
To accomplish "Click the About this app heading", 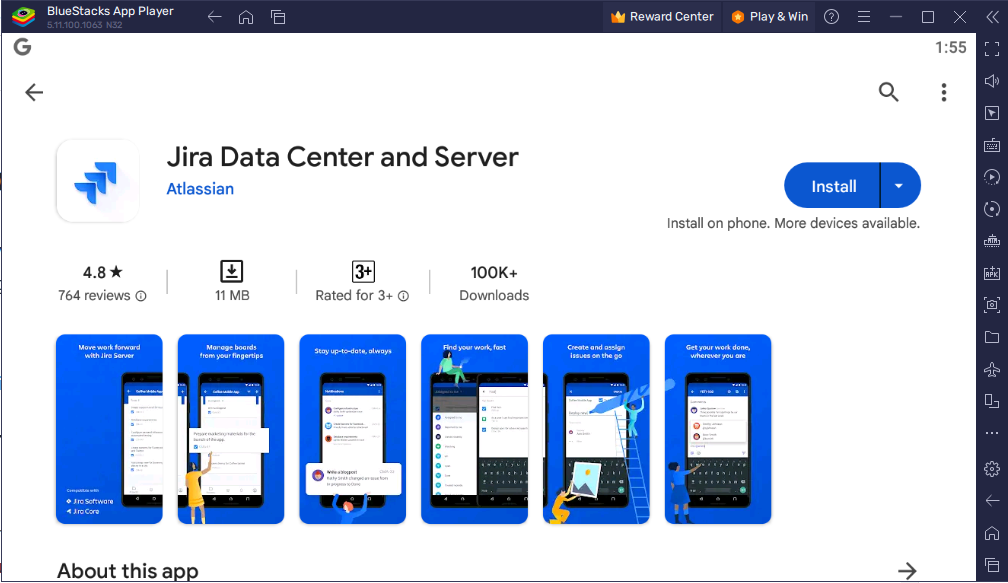I will (127, 571).
